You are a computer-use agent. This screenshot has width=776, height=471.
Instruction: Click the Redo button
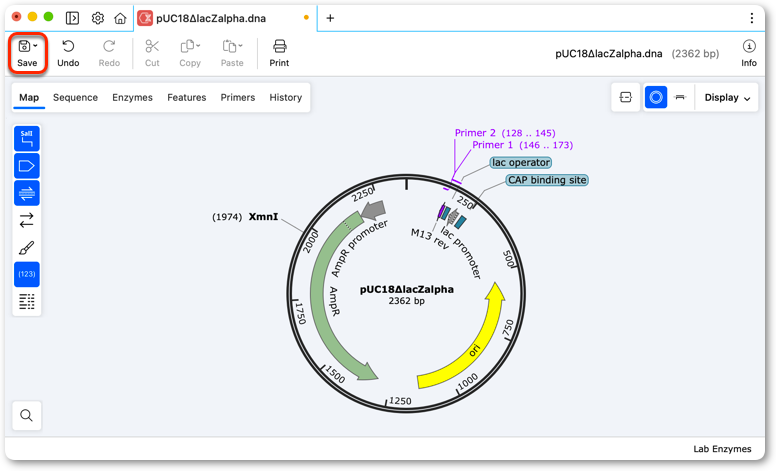(x=109, y=53)
